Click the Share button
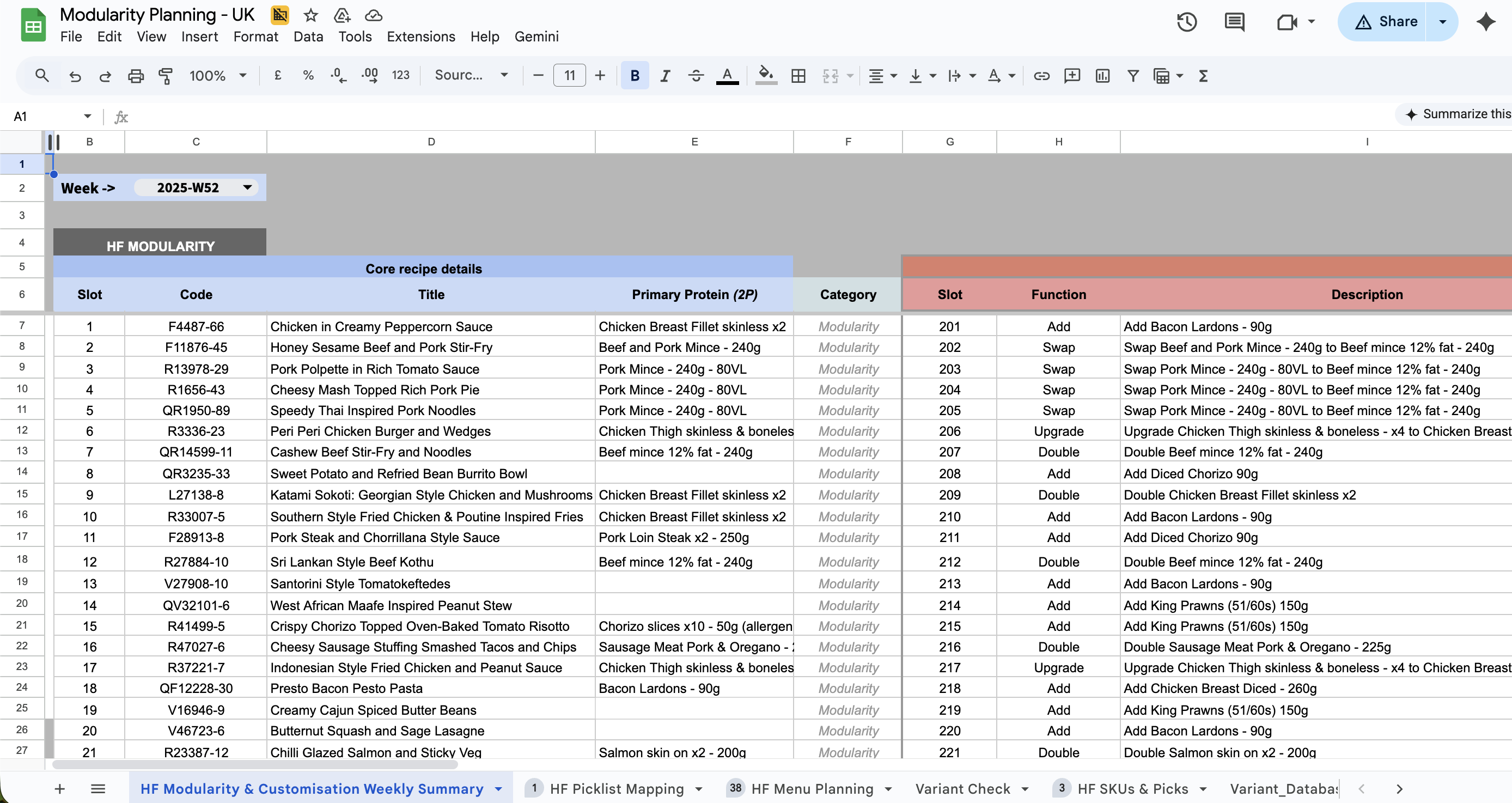1512x803 pixels. coord(1386,22)
